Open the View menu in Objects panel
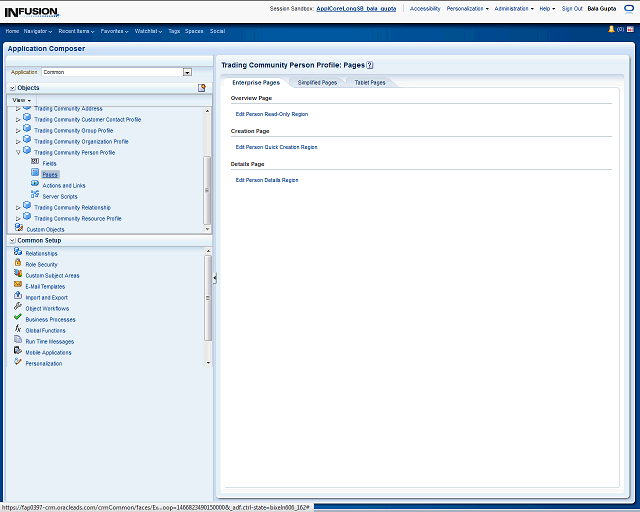This screenshot has height=512, width=640. 21,100
